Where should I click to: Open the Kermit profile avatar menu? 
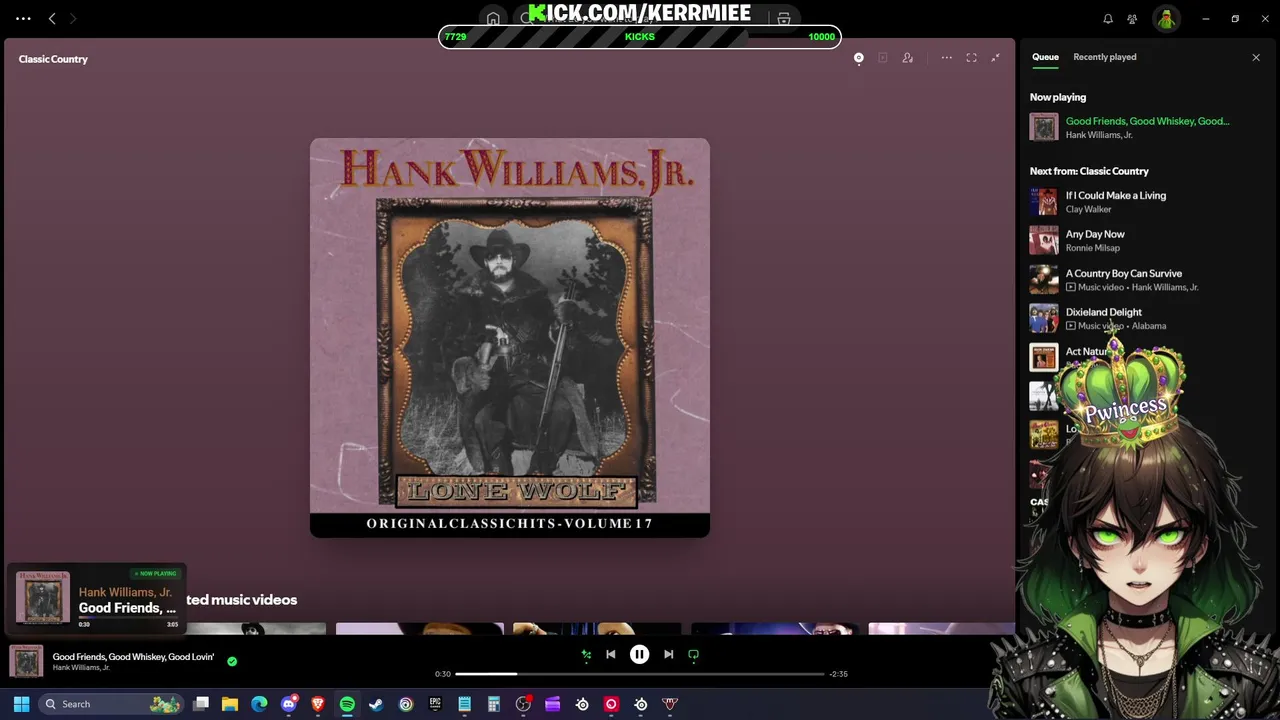1166,19
